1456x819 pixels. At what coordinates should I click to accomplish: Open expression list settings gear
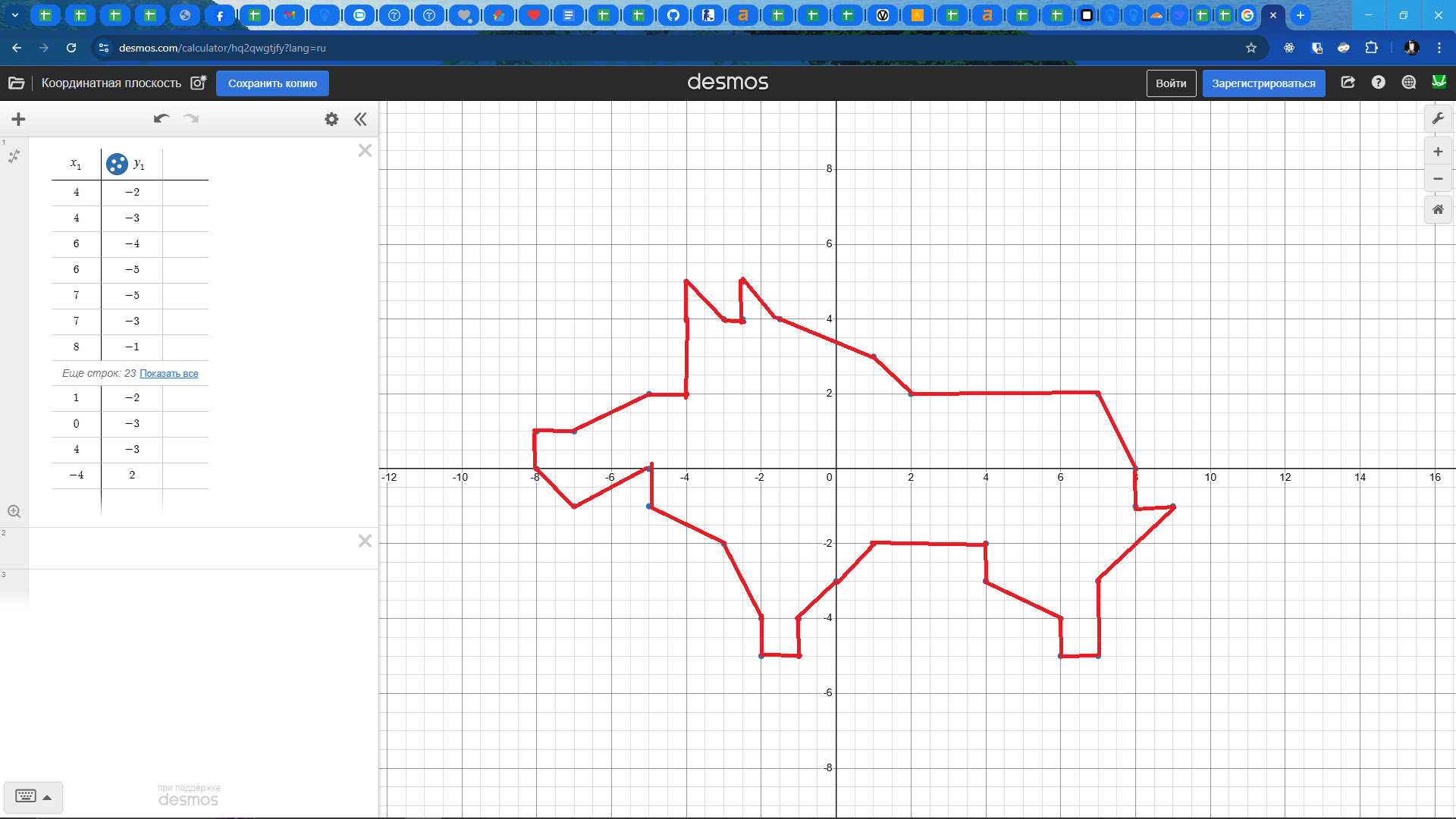click(331, 119)
